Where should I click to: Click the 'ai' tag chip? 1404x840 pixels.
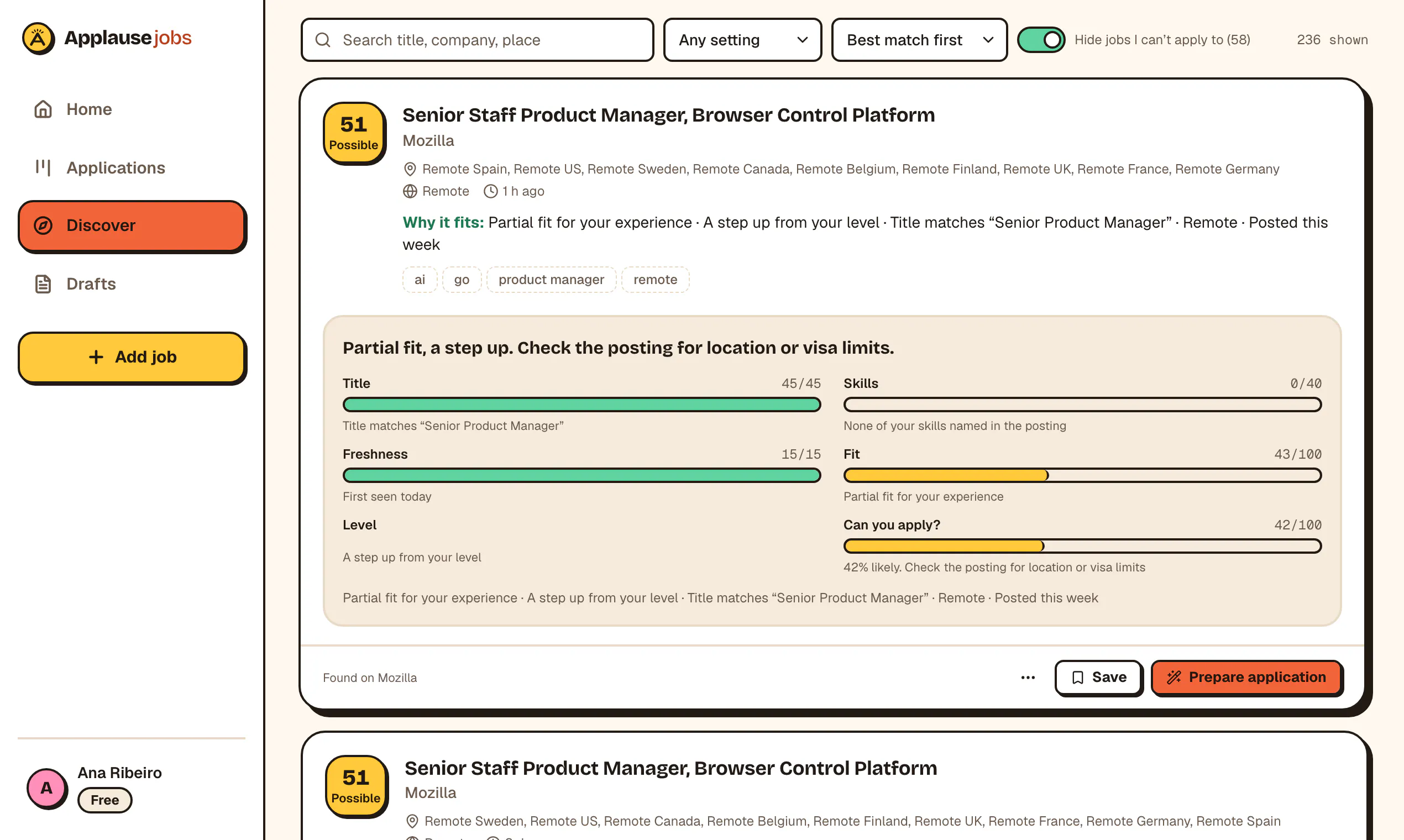pyautogui.click(x=420, y=280)
